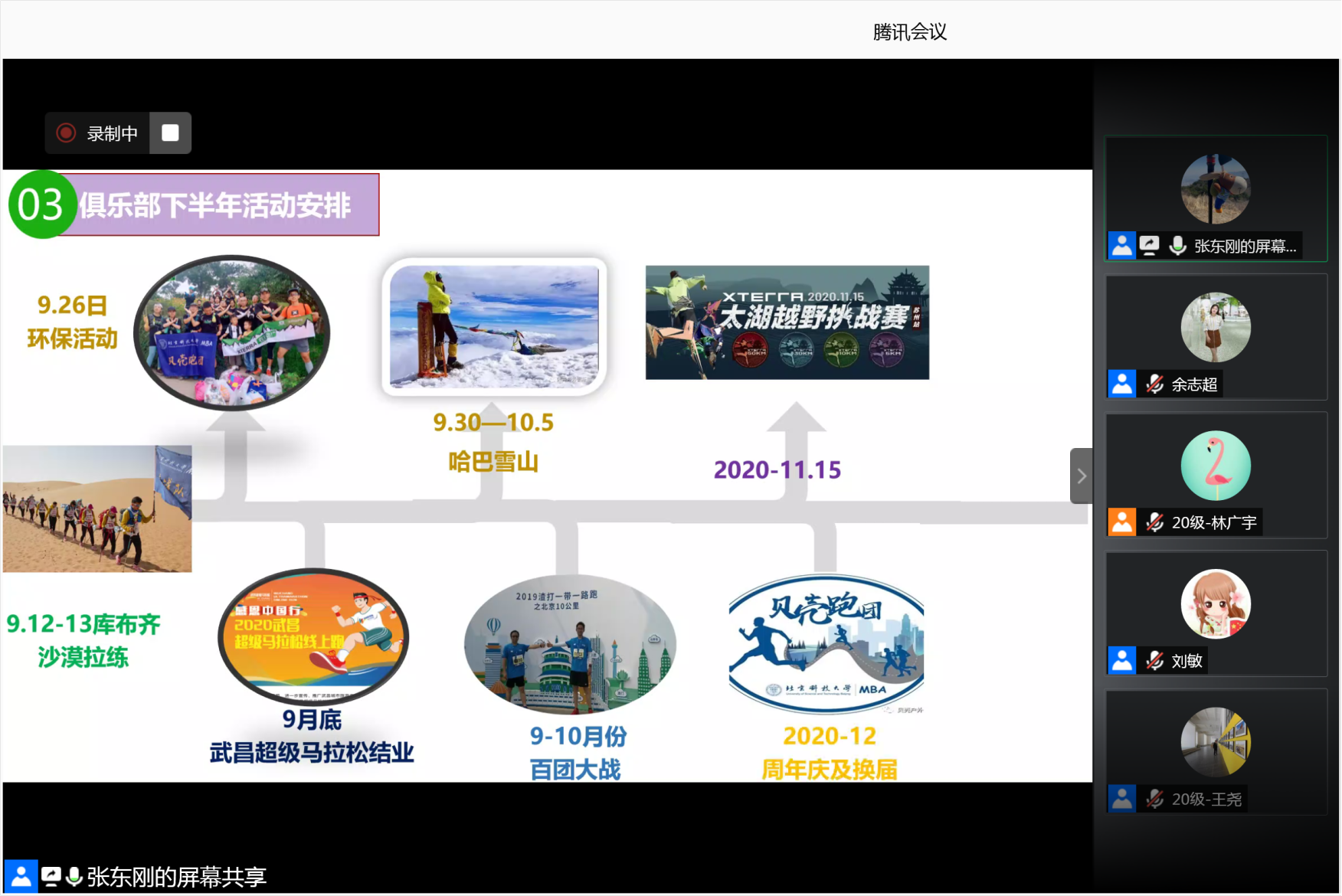The height and width of the screenshot is (896, 1342).
Task: Click the microphone icon on 张东刚's tile
Action: (x=1177, y=246)
